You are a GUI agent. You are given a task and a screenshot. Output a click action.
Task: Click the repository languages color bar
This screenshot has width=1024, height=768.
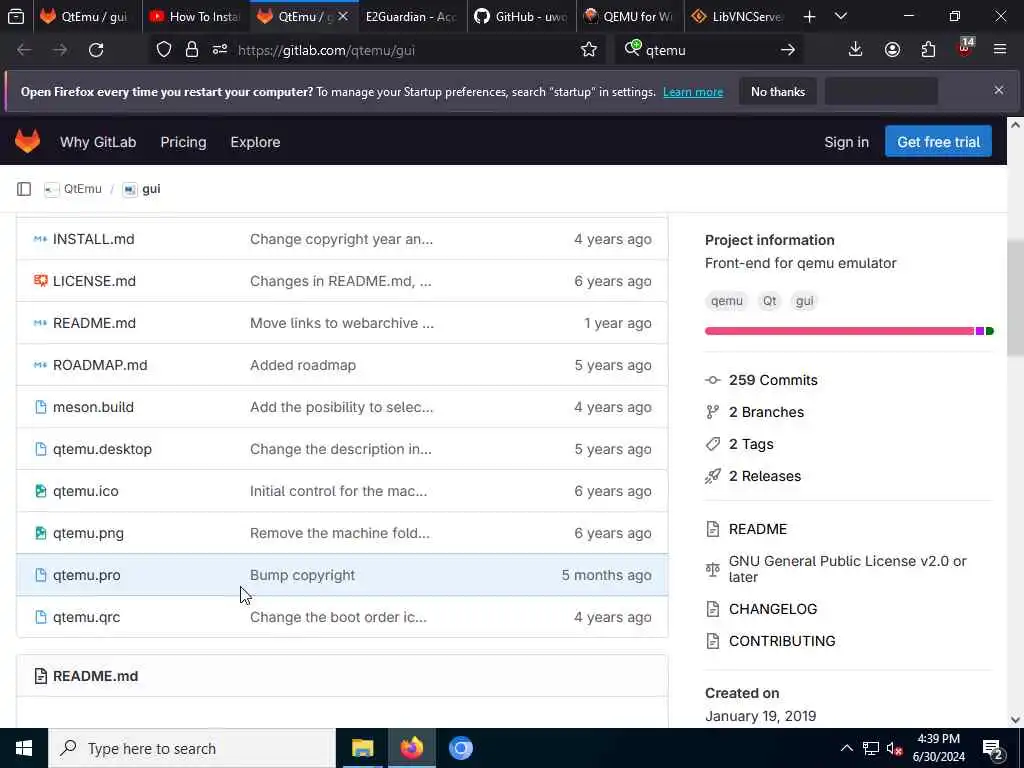(x=849, y=331)
